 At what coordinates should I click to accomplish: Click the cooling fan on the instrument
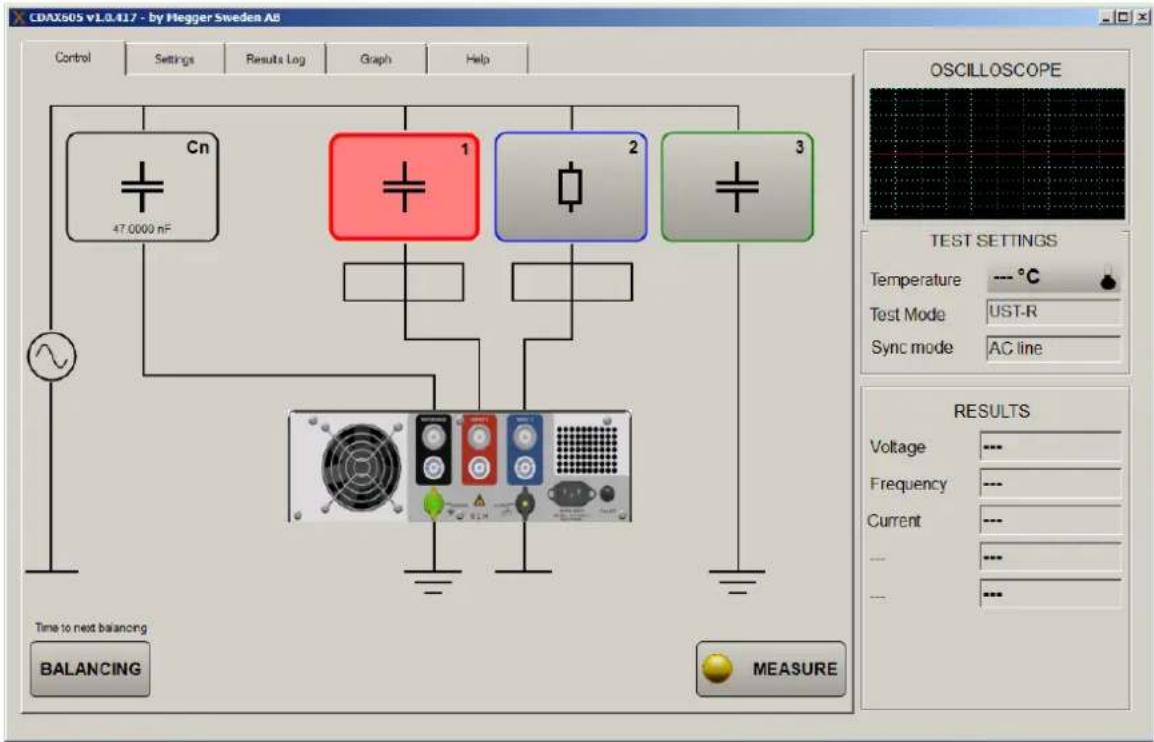361,467
